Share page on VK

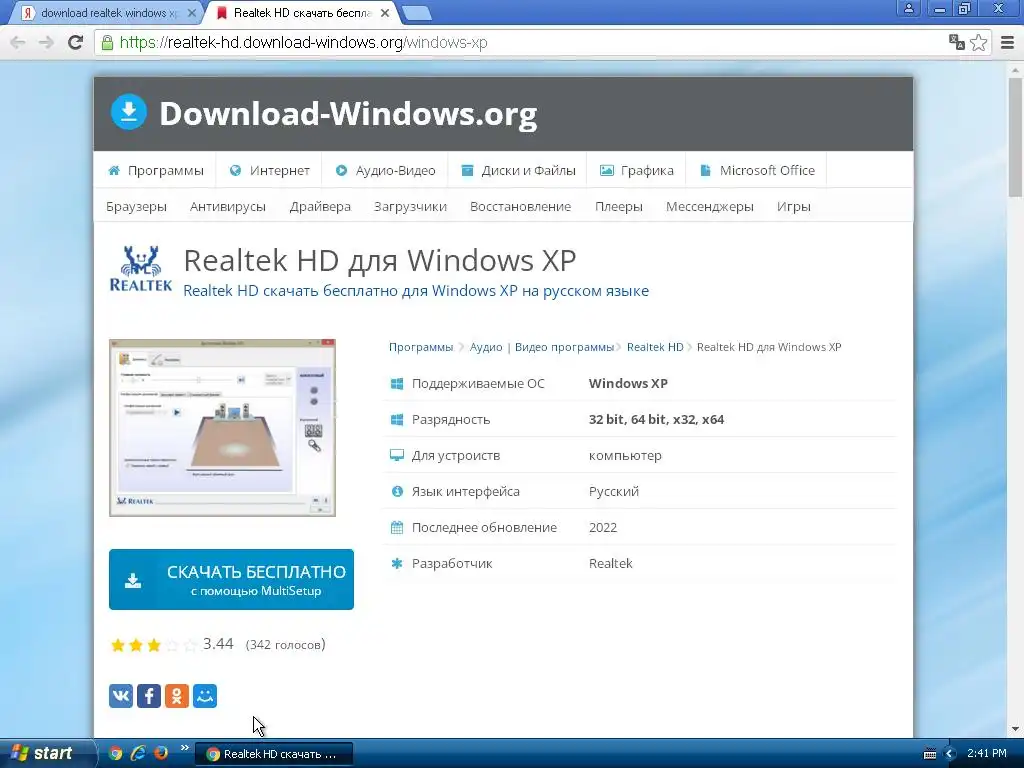(121, 696)
